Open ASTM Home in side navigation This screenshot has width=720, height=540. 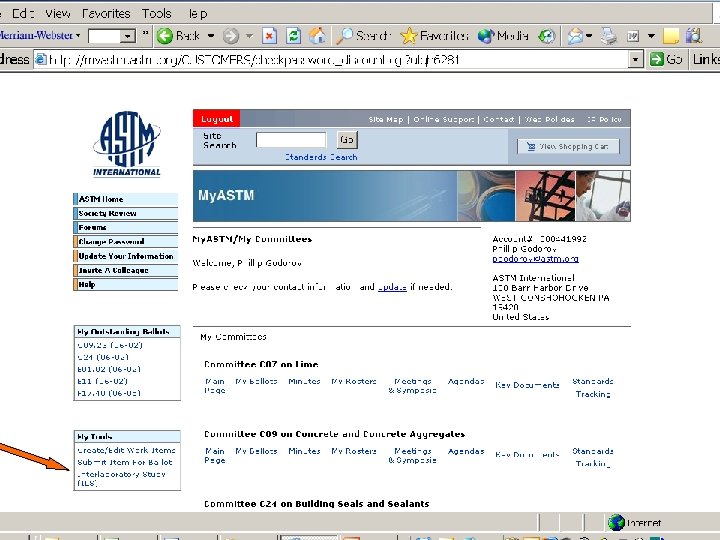click(126, 199)
